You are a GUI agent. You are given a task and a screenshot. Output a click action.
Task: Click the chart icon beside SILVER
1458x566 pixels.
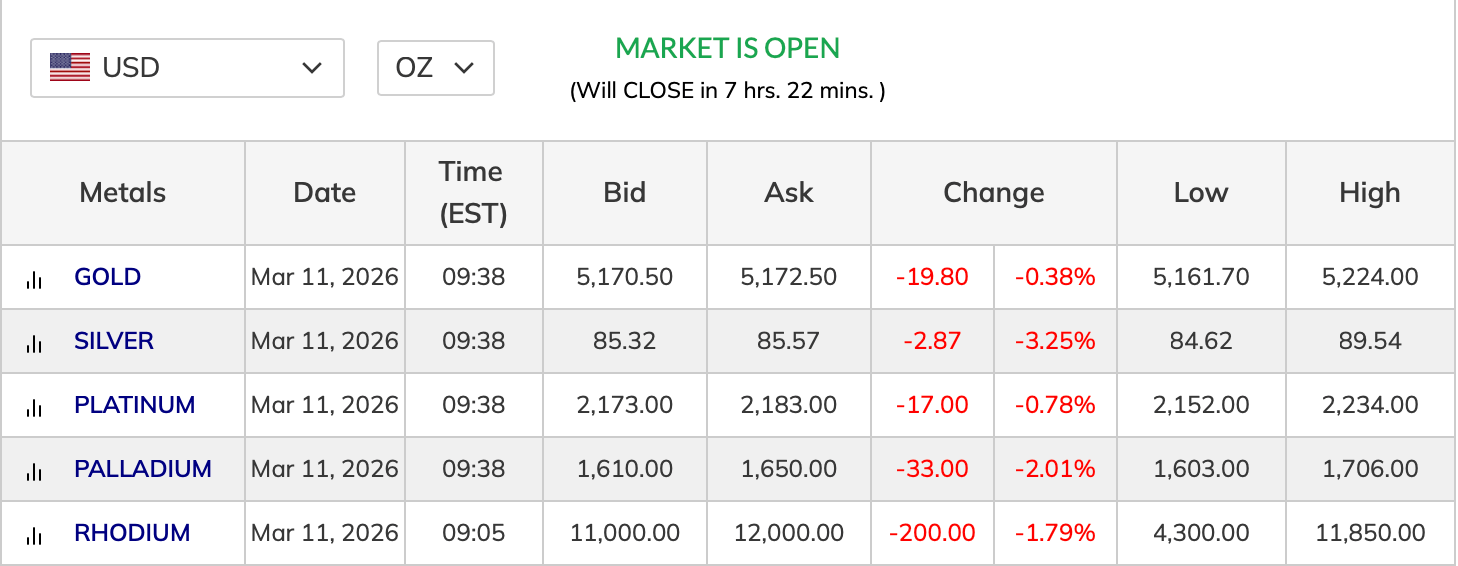[x=35, y=344]
